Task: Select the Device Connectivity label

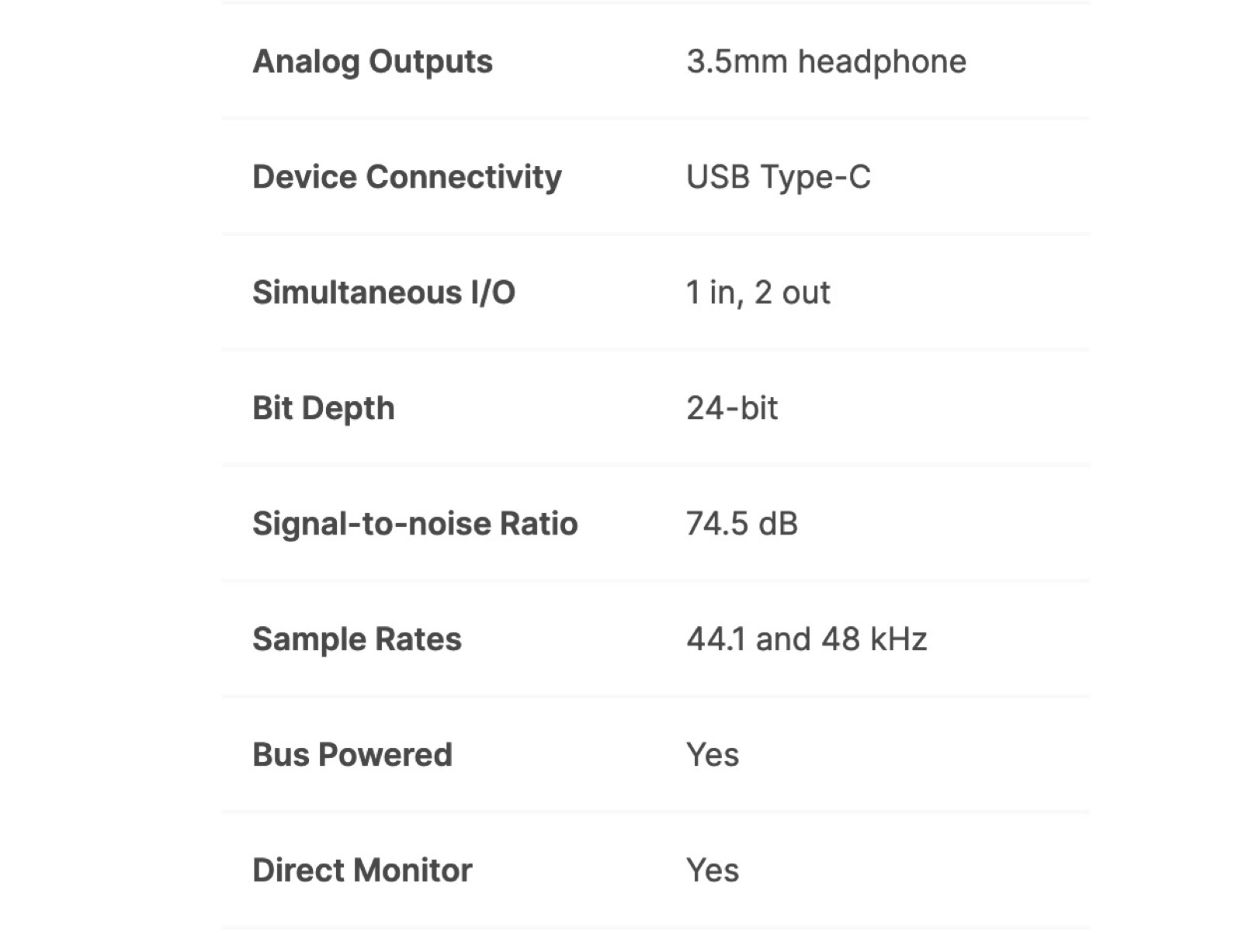Action: tap(407, 178)
